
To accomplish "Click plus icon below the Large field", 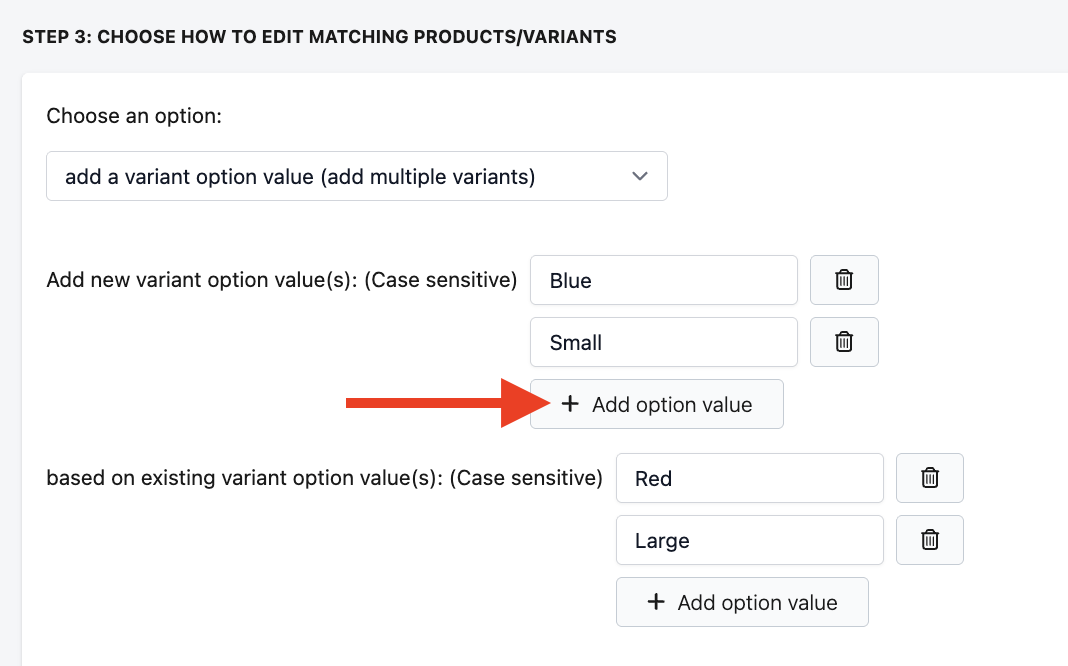I will point(656,602).
